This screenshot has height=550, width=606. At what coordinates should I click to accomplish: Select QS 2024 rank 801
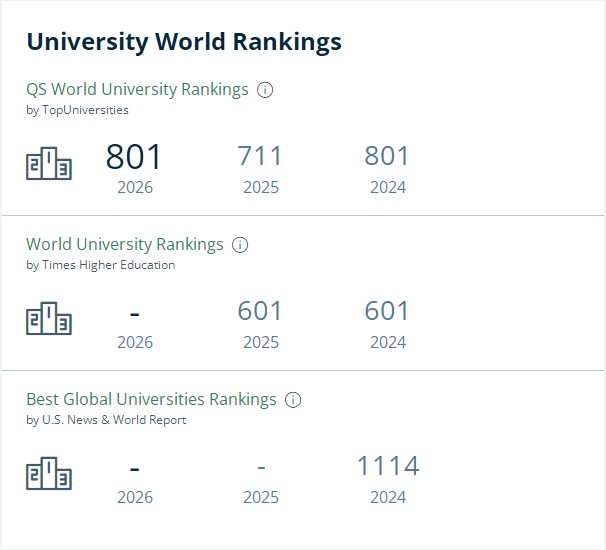point(386,156)
